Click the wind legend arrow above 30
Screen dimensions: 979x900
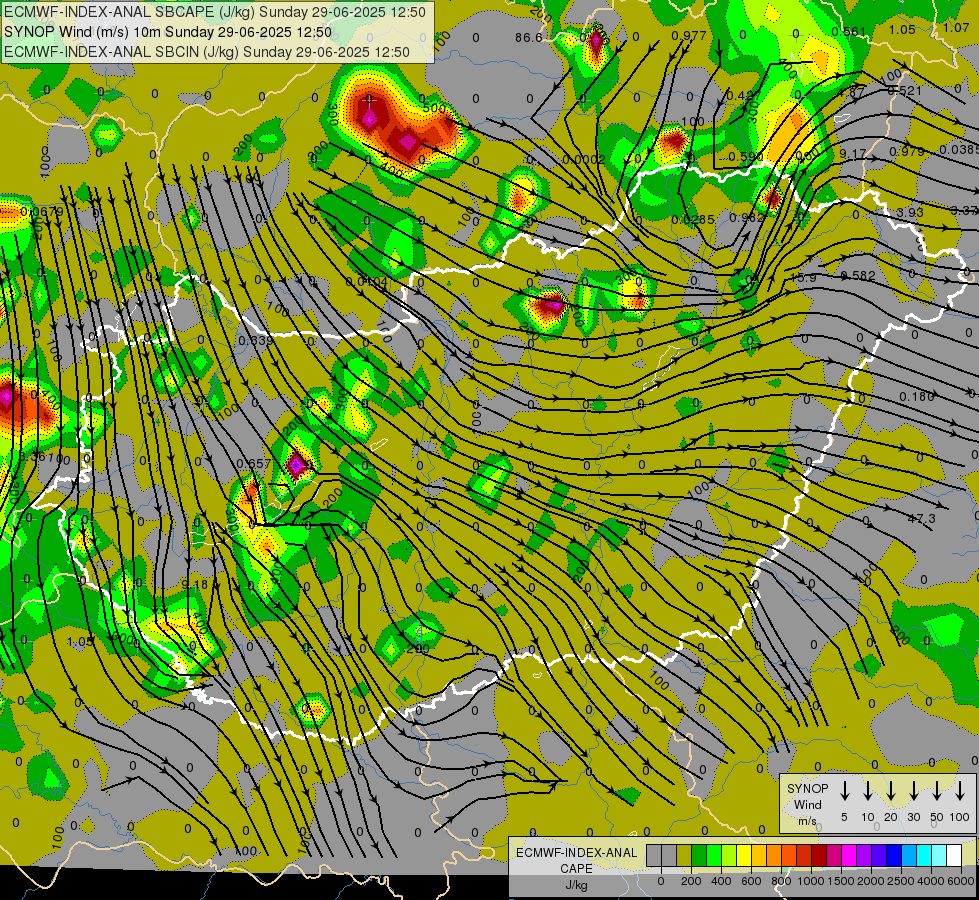(x=913, y=791)
